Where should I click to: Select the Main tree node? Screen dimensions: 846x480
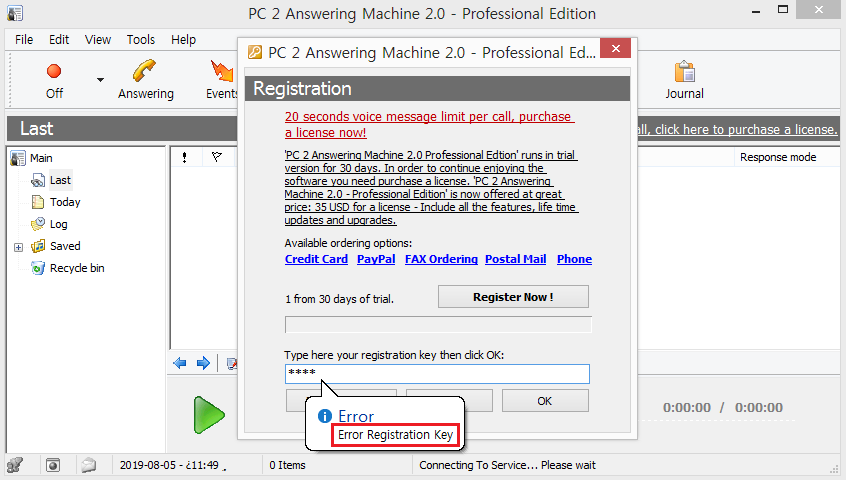pyautogui.click(x=41, y=158)
